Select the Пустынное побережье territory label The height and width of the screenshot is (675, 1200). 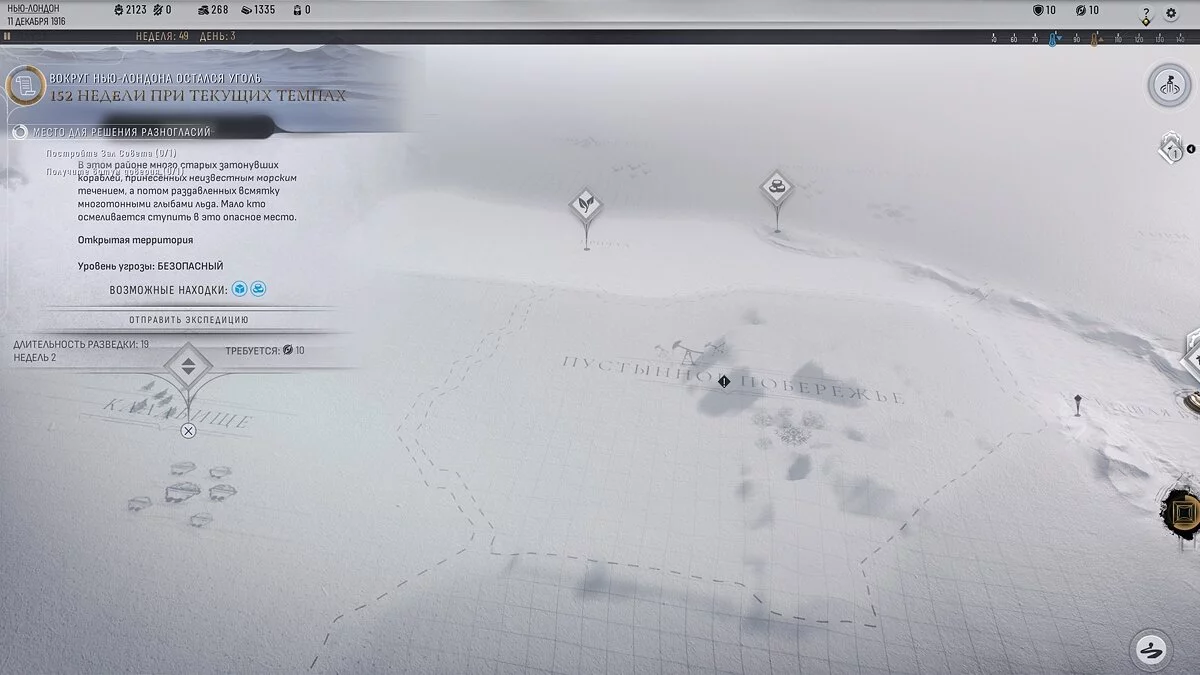pyautogui.click(x=733, y=380)
